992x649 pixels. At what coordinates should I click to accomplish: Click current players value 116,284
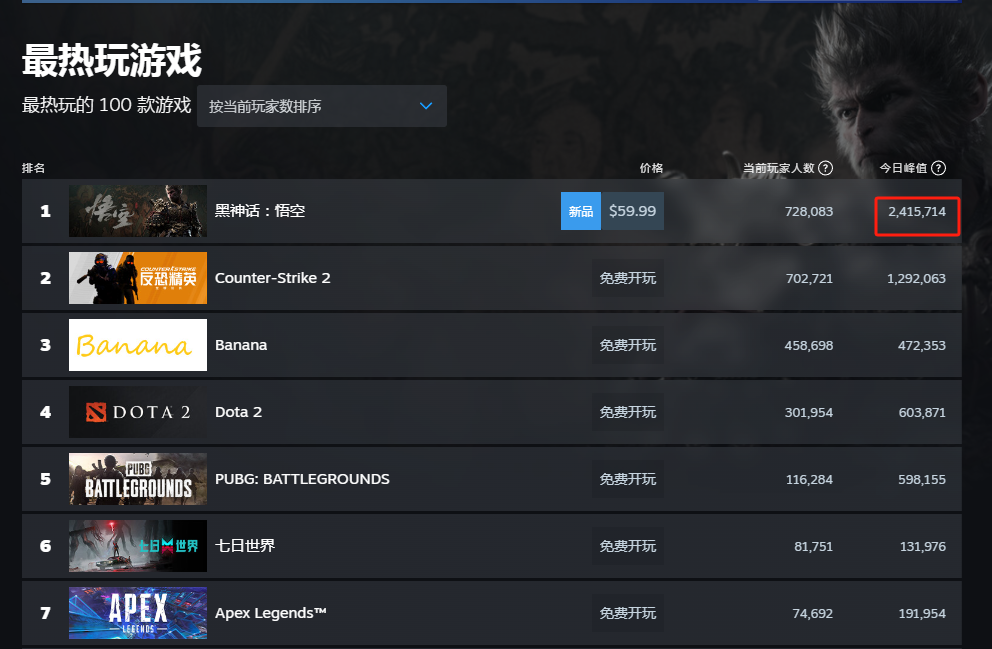(x=809, y=480)
